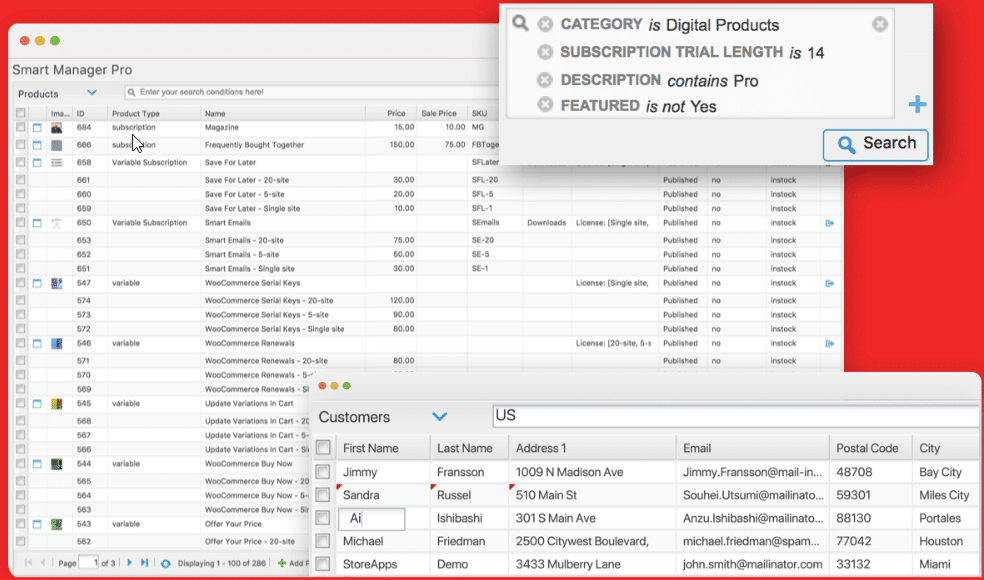This screenshot has height=580, width=984.
Task: Click the Search button in the advanced search panel
Action: tap(875, 145)
